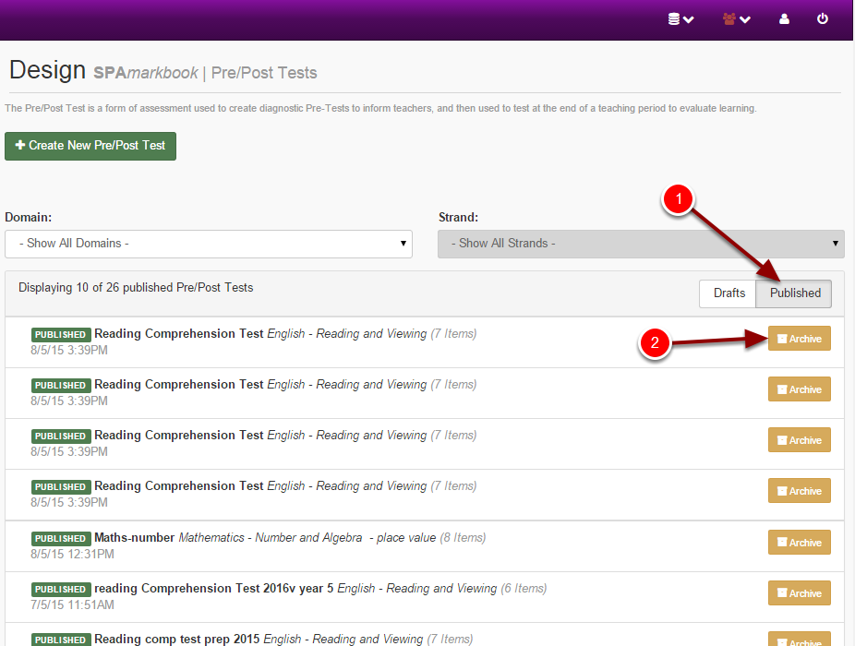This screenshot has height=646, width=855.
Task: Open the Strand dropdown Show All Strands
Action: (641, 244)
